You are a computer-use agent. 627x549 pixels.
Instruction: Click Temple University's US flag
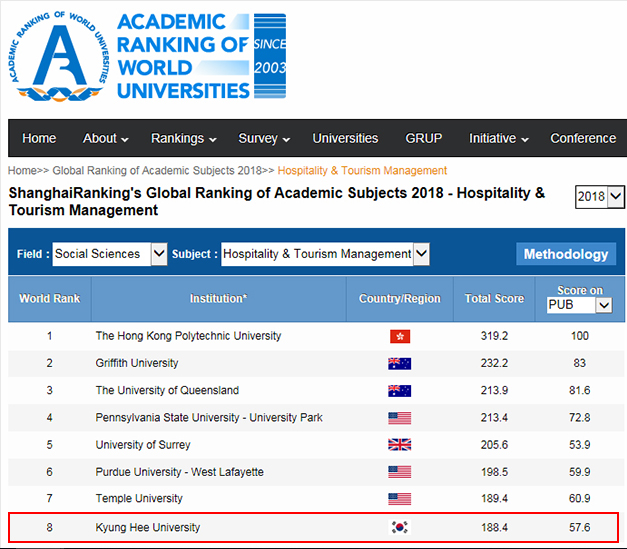(399, 499)
